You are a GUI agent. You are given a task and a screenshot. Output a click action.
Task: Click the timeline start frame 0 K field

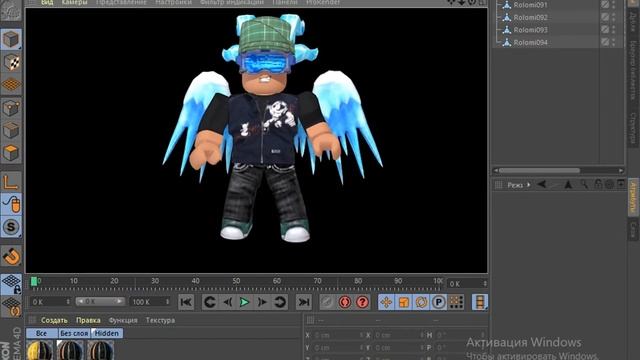[50, 302]
